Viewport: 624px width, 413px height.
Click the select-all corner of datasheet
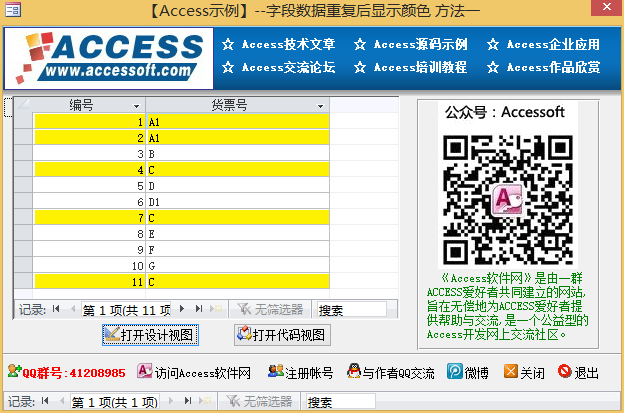(x=23, y=105)
